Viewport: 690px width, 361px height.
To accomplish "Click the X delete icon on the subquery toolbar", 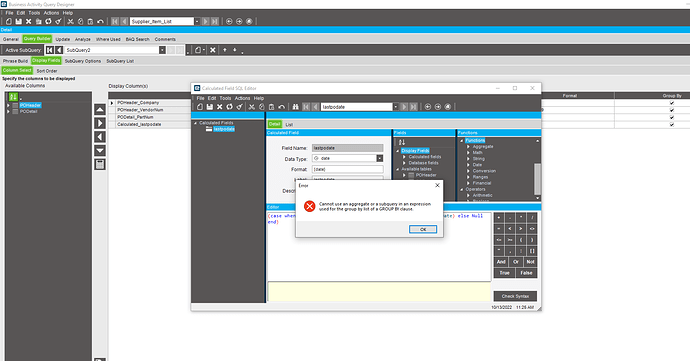I will click(213, 50).
